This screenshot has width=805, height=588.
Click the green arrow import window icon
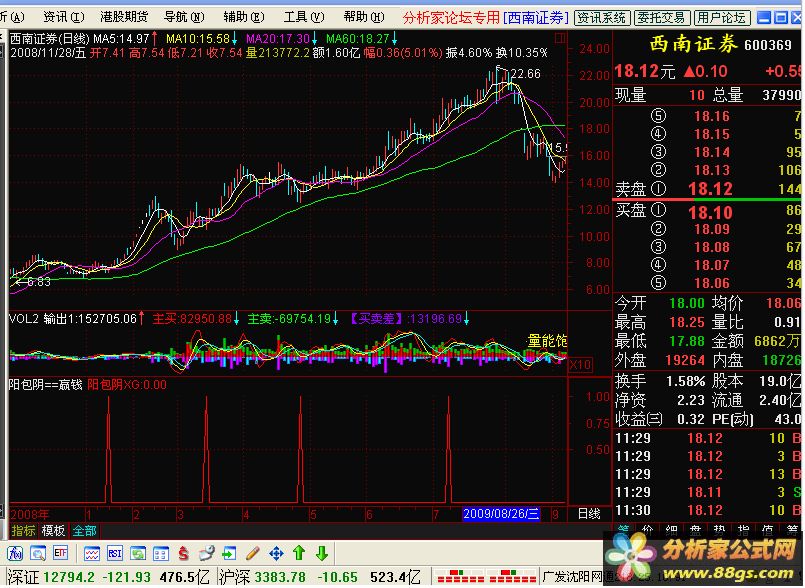click(x=229, y=554)
